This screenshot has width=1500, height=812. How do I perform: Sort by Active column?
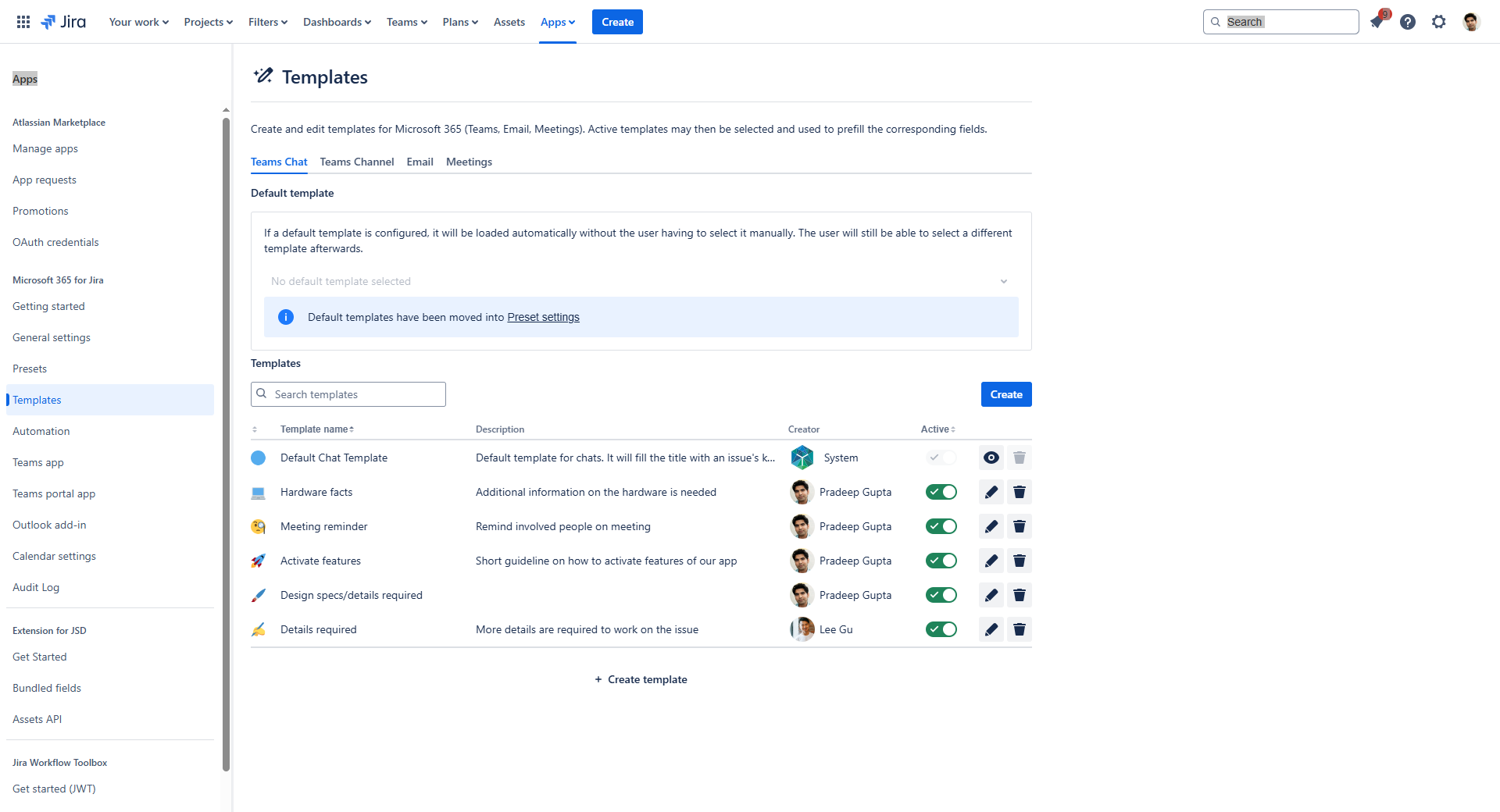(x=938, y=429)
